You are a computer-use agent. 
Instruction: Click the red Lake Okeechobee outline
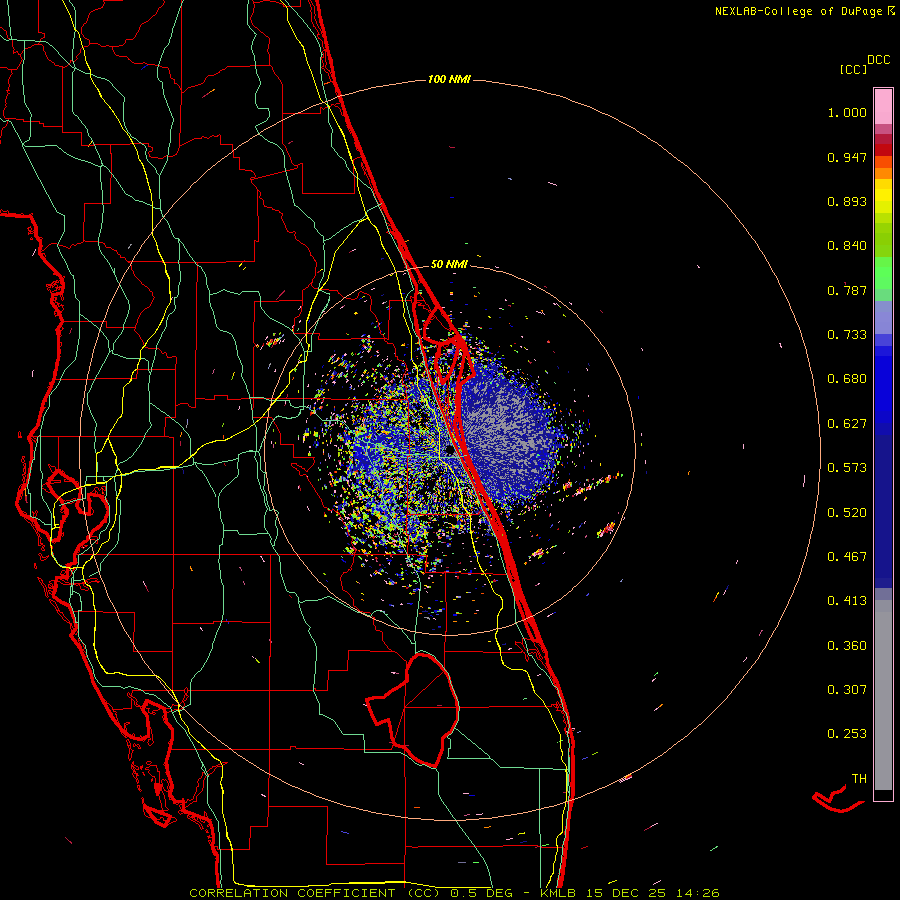[413, 709]
